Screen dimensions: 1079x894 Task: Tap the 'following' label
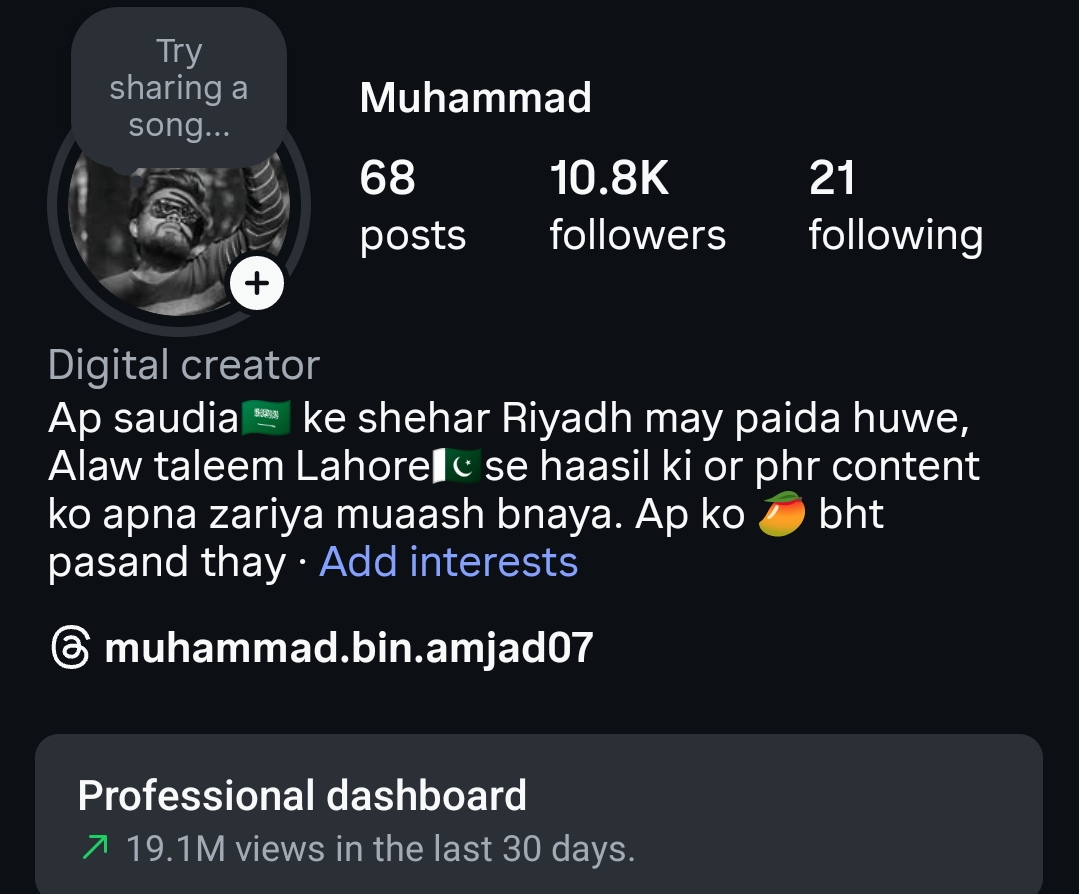tap(896, 236)
